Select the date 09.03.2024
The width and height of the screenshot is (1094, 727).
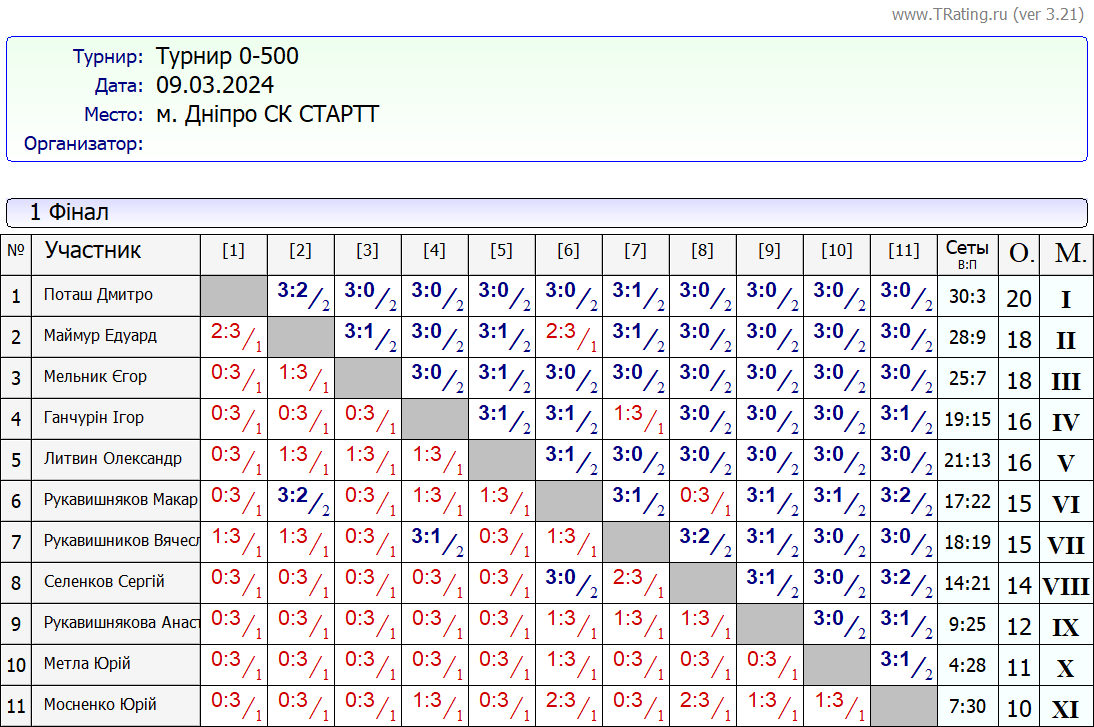214,85
